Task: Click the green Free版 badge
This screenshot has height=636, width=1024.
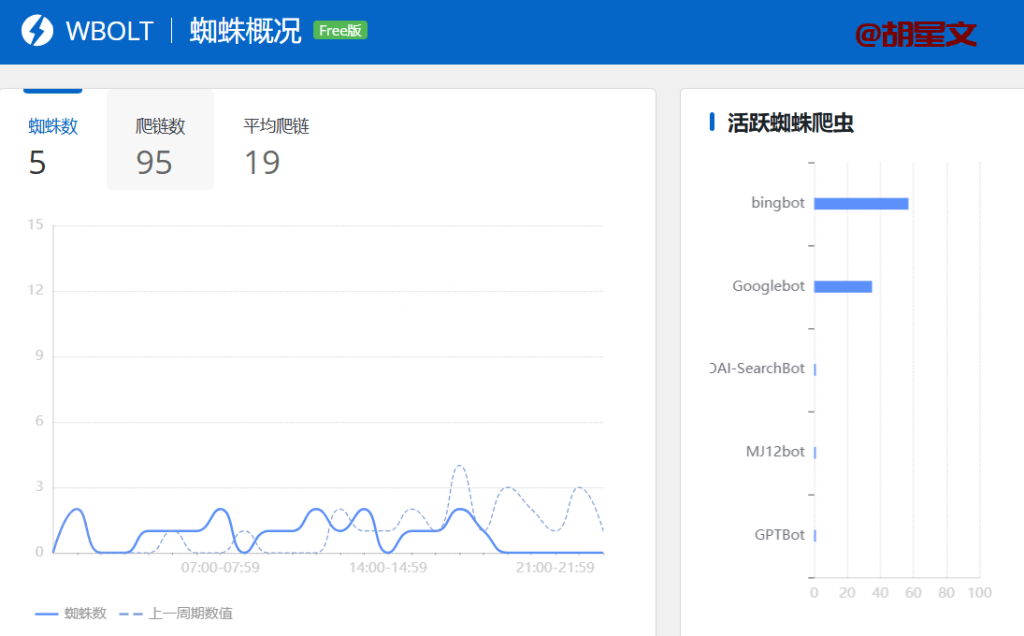Action: click(x=339, y=31)
